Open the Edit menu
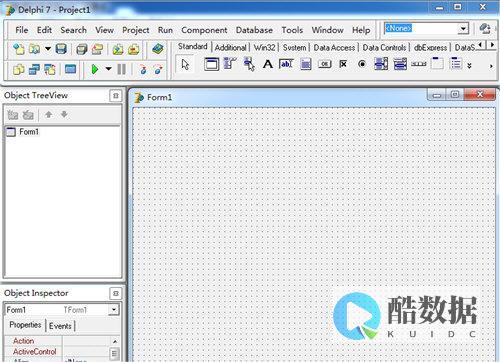 [x=44, y=30]
